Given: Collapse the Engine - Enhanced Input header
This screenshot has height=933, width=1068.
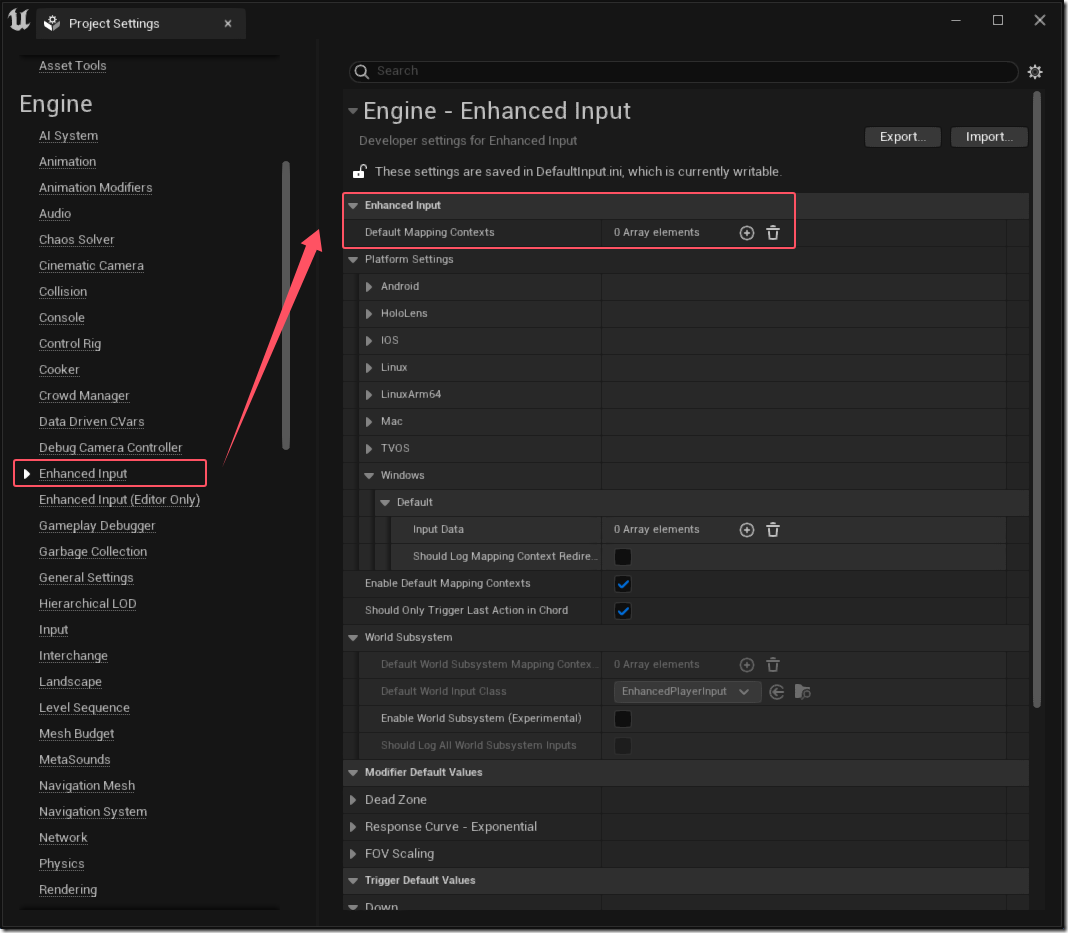Looking at the screenshot, I should pos(352,110).
